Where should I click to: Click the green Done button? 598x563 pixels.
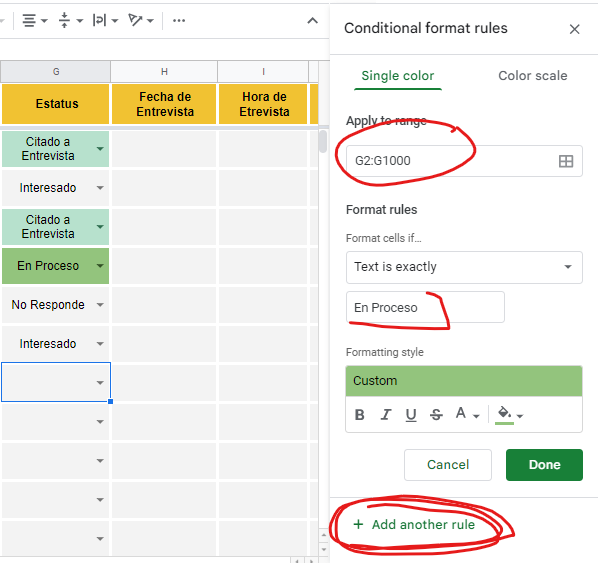(544, 465)
